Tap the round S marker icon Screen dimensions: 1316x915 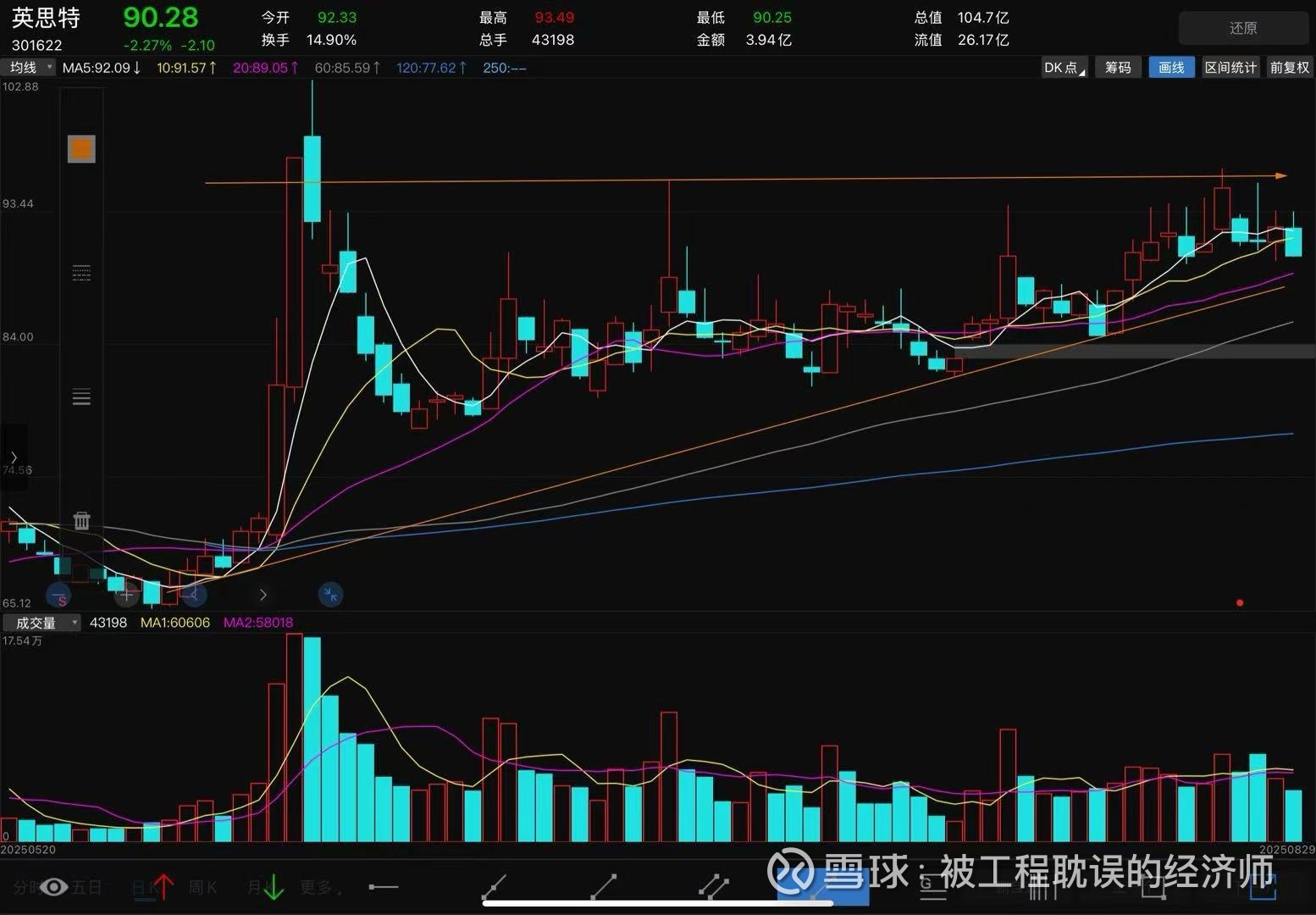pos(58,595)
